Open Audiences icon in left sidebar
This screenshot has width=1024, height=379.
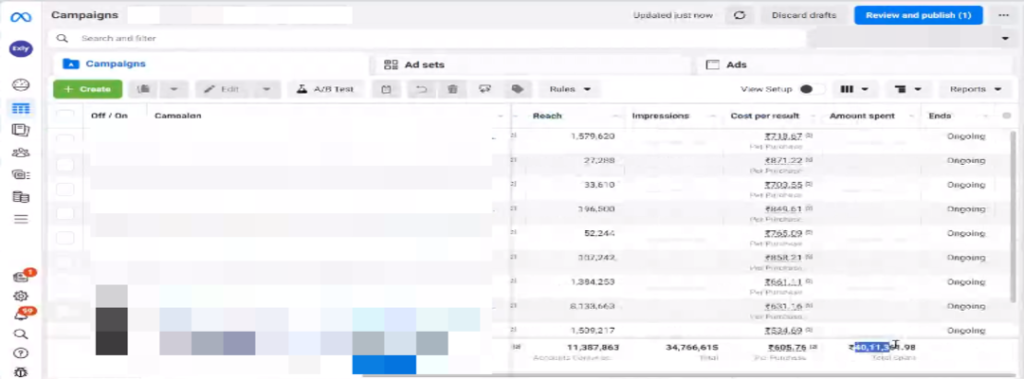(21, 152)
